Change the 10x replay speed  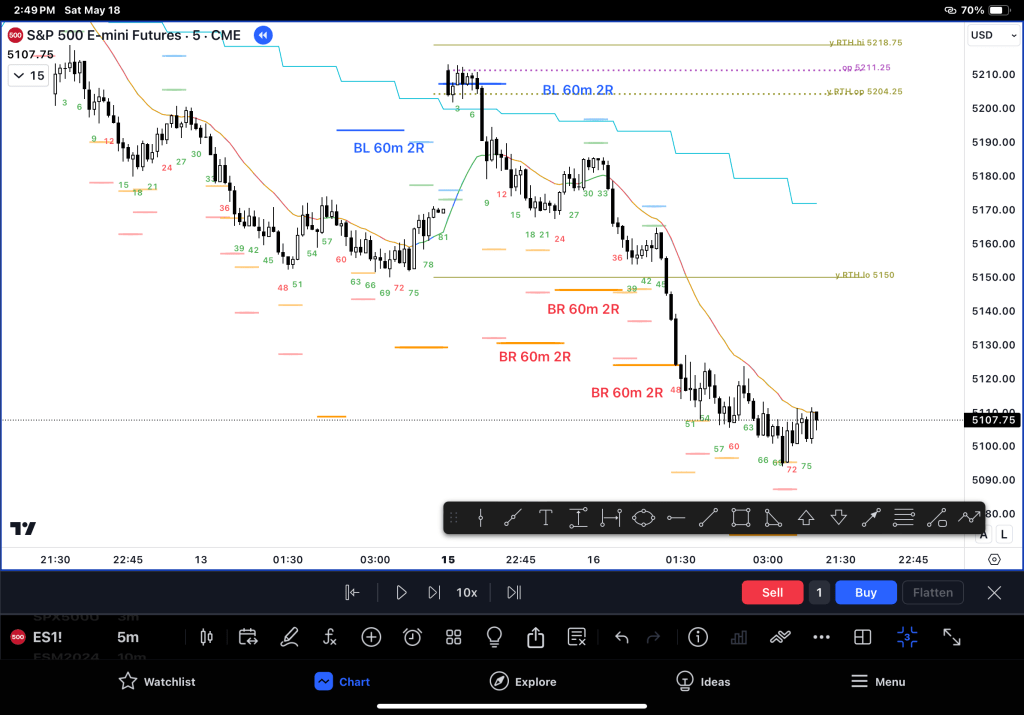466,592
